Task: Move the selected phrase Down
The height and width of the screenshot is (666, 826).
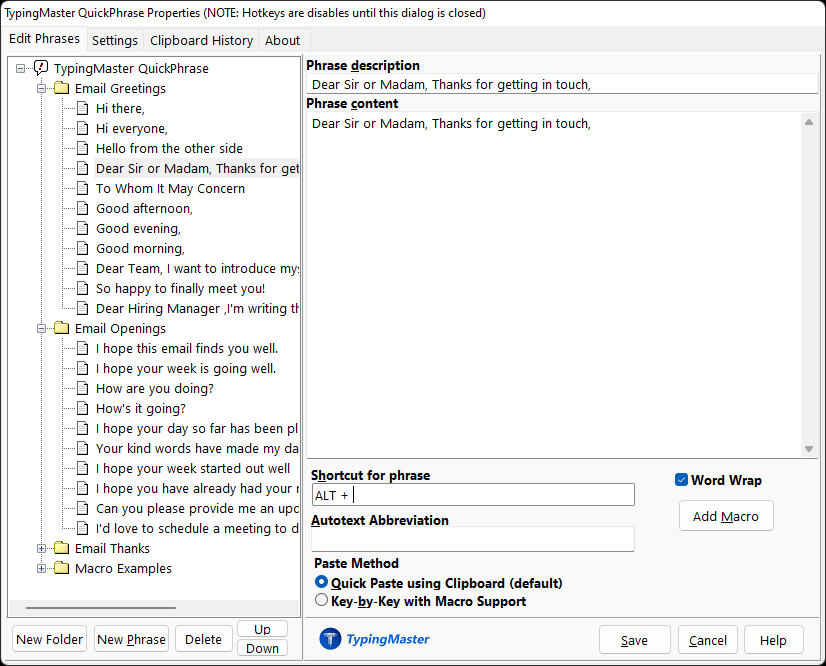Action: [262, 648]
